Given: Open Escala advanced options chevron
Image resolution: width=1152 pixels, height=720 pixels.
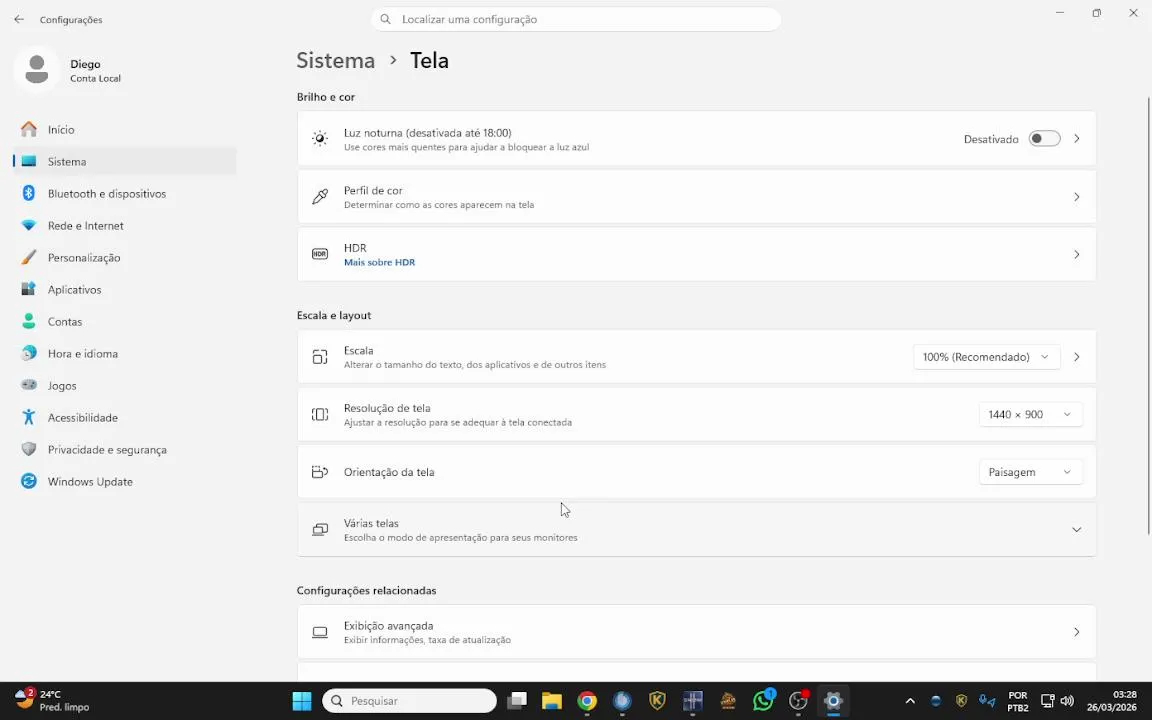Looking at the screenshot, I should tap(1076, 357).
